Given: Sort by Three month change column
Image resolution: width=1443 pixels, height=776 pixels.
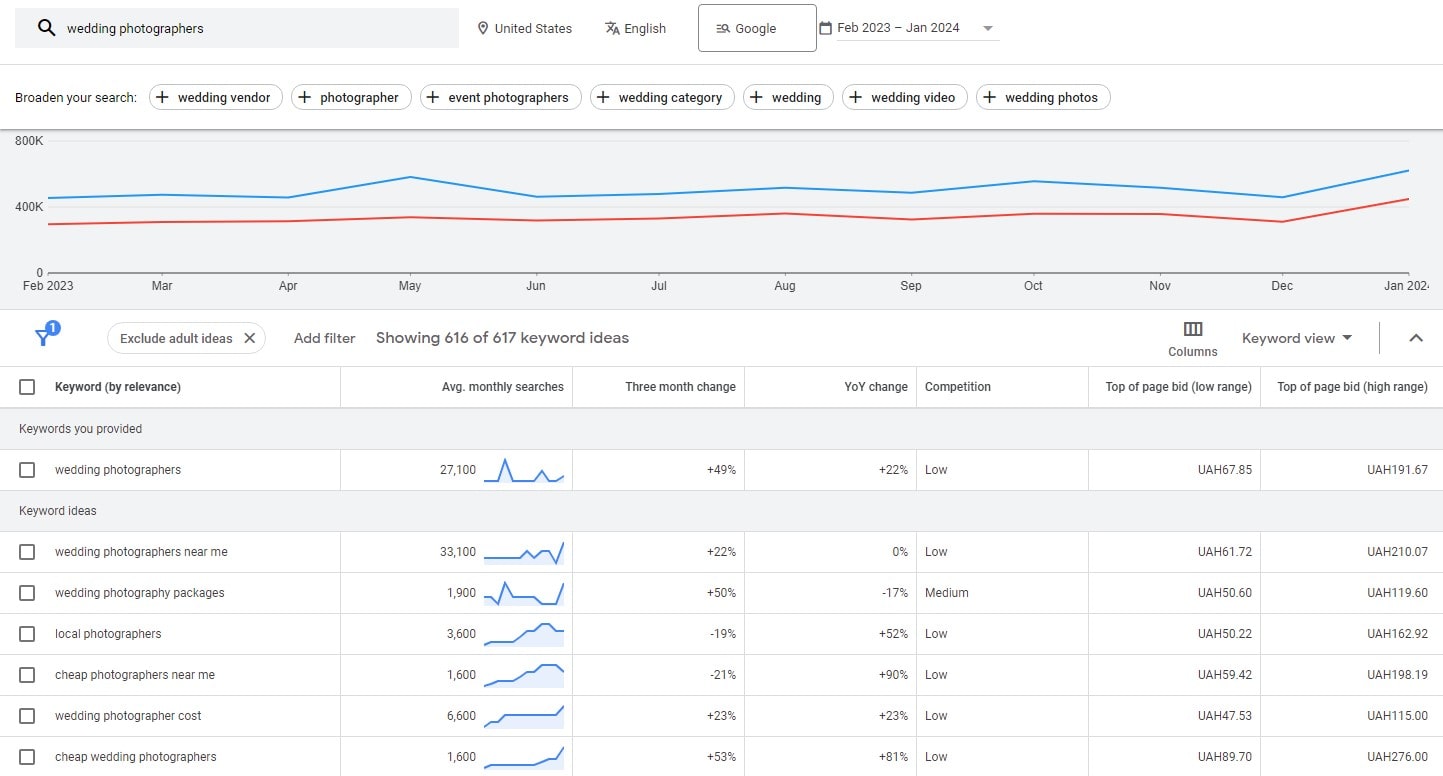Looking at the screenshot, I should (x=680, y=387).
